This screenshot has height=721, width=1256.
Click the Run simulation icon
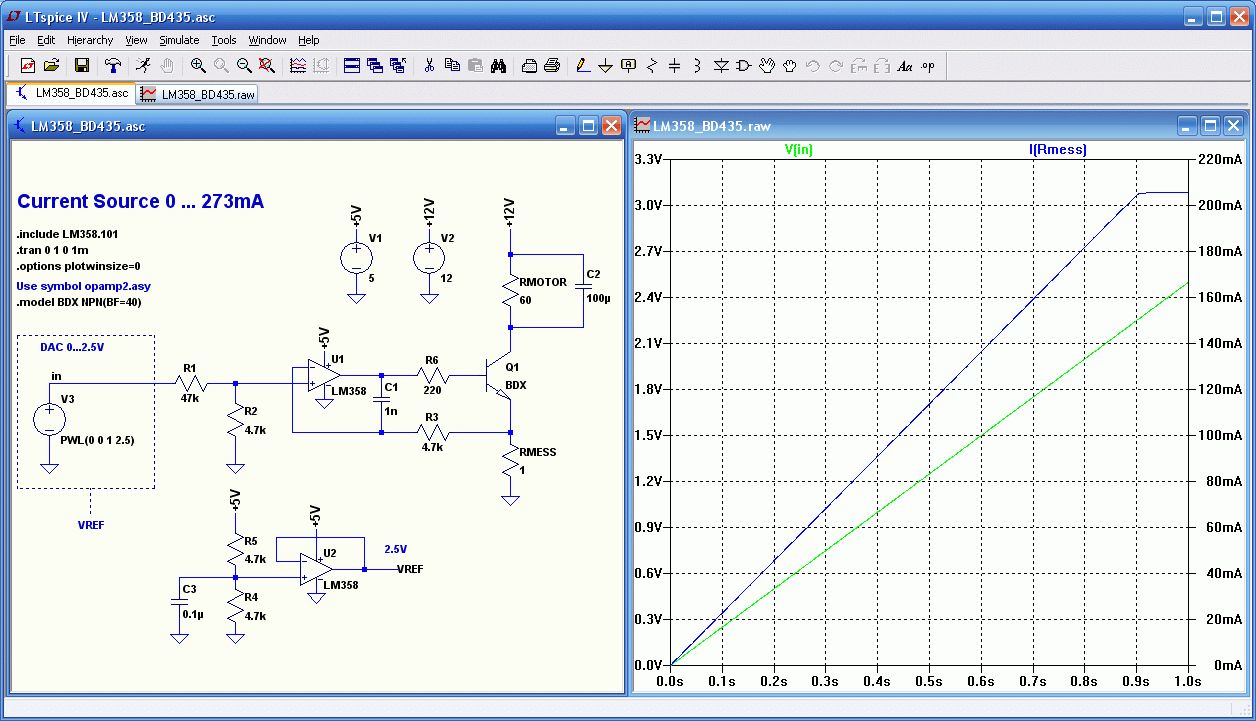tap(143, 66)
